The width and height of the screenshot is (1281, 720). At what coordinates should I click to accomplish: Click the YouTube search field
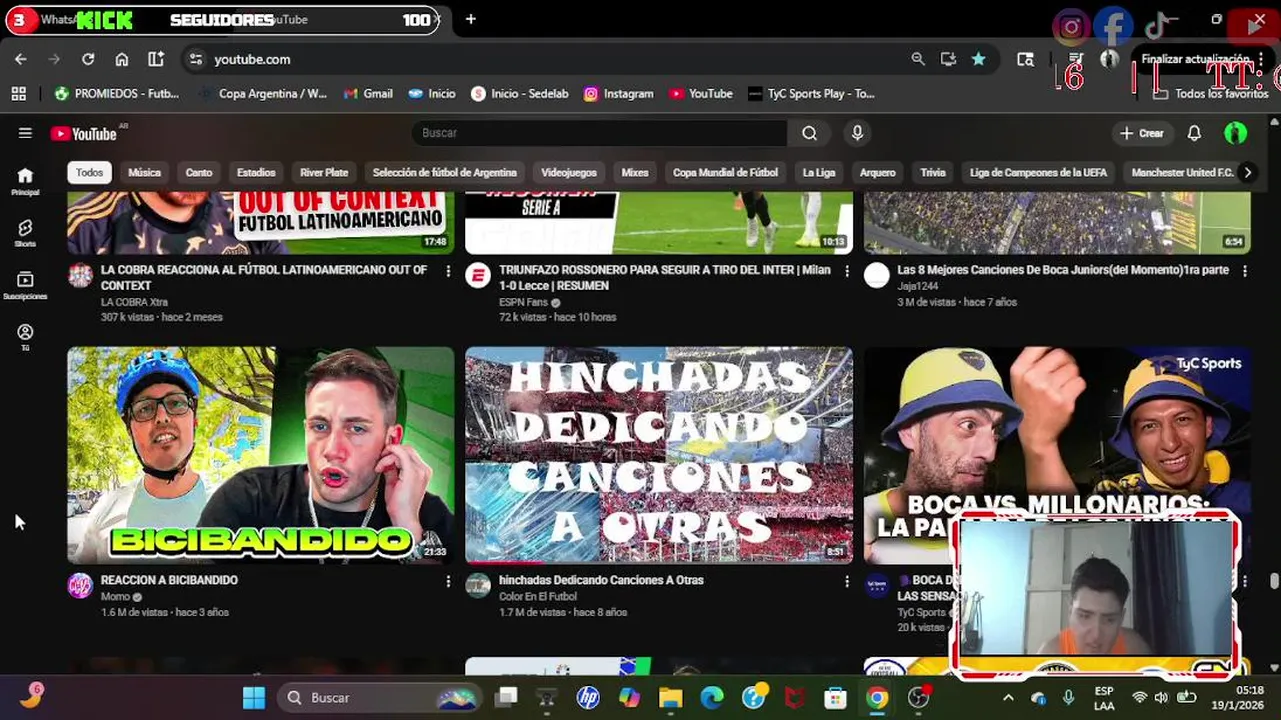click(600, 133)
